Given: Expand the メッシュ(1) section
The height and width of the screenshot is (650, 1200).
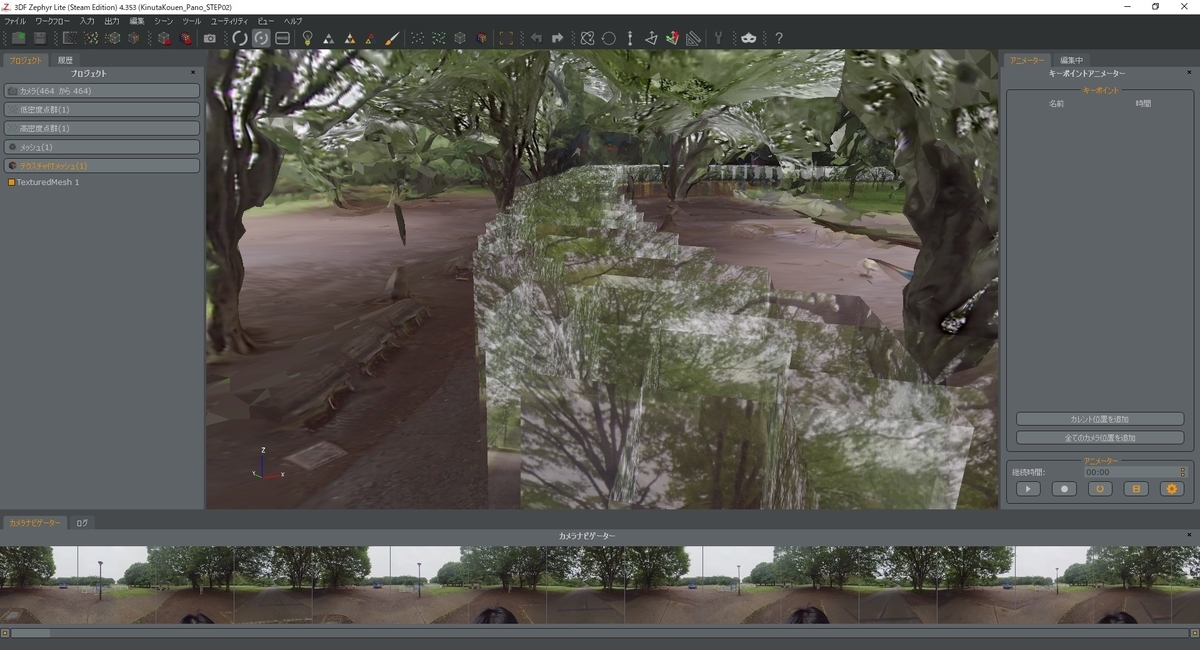Looking at the screenshot, I should (x=102, y=147).
